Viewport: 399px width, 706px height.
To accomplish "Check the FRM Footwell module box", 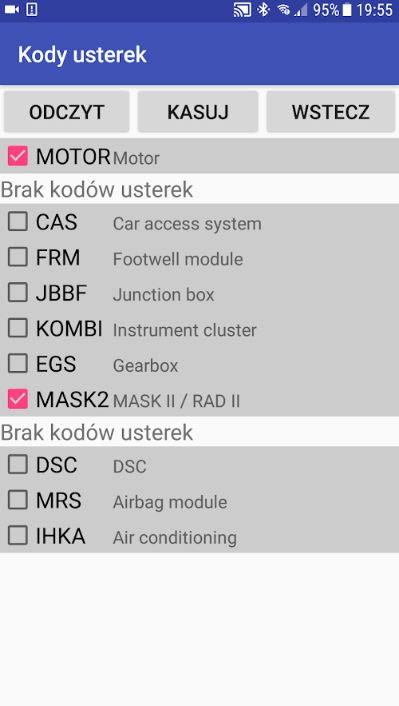I will pos(18,257).
